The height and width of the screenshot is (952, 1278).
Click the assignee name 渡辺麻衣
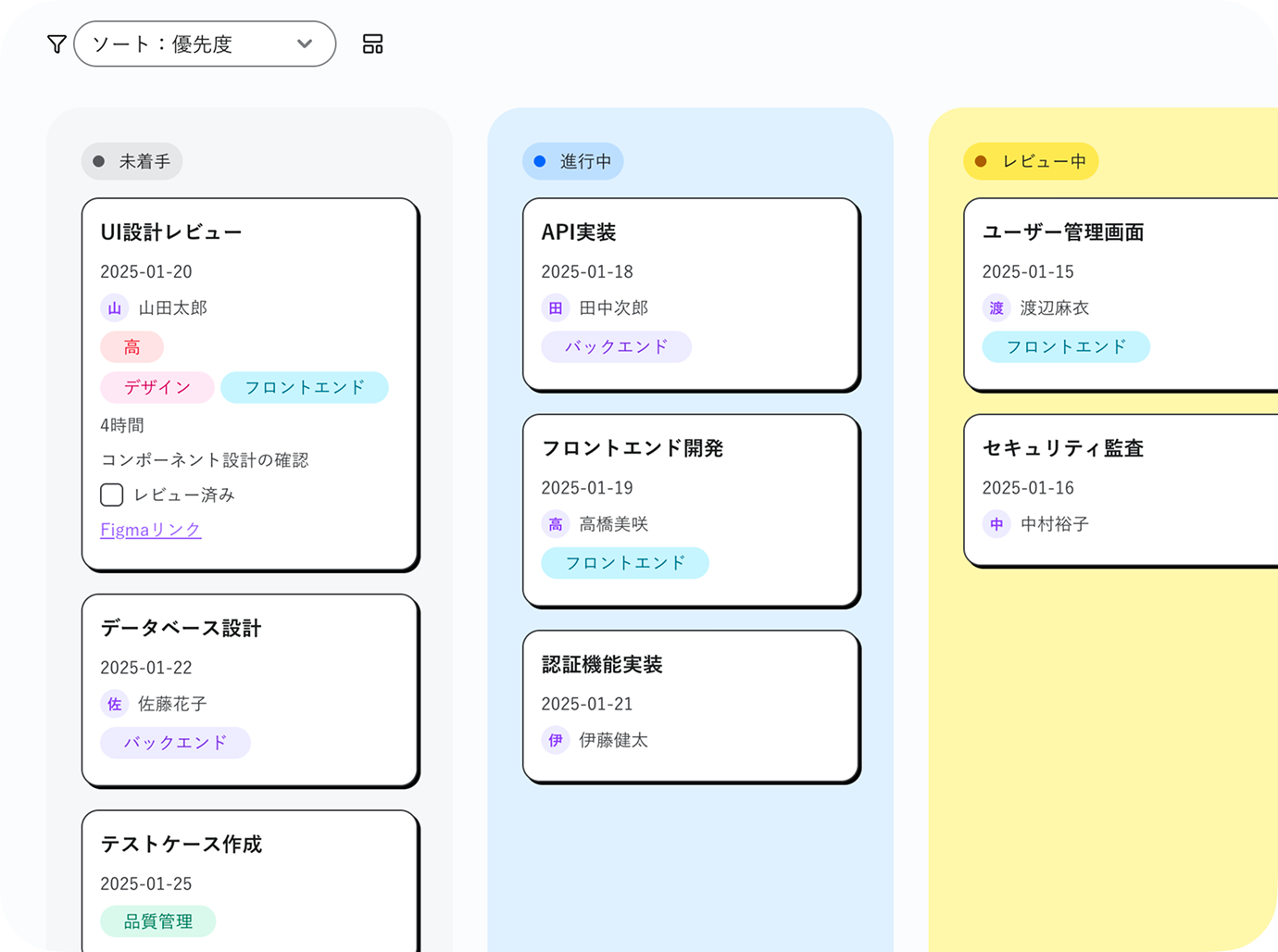(x=1054, y=307)
